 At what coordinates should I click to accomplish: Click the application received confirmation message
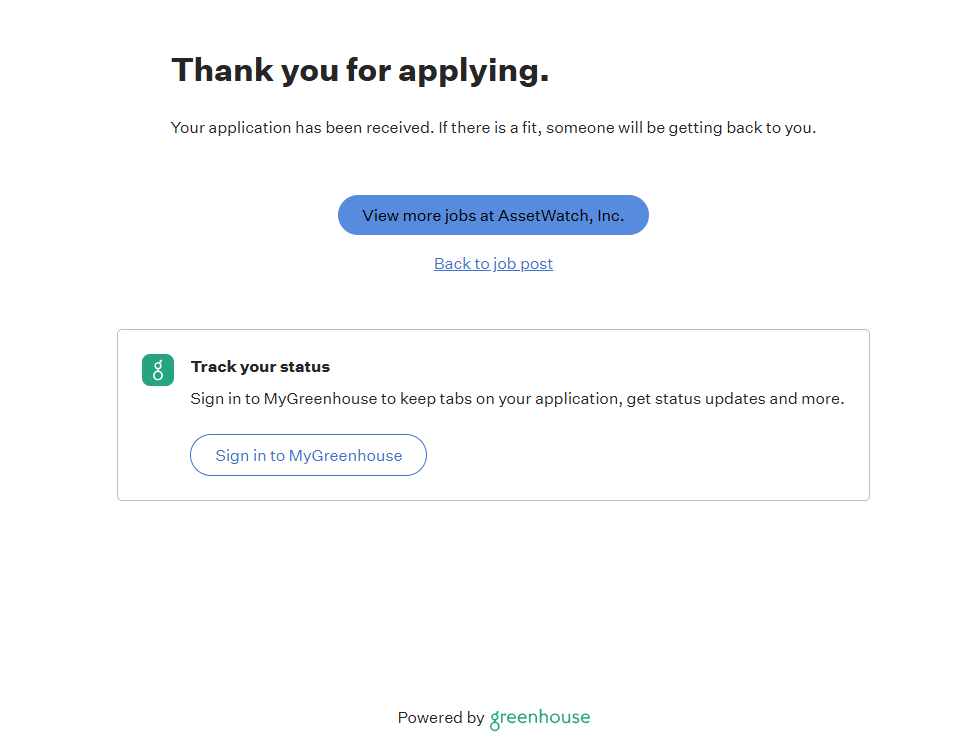(x=493, y=128)
